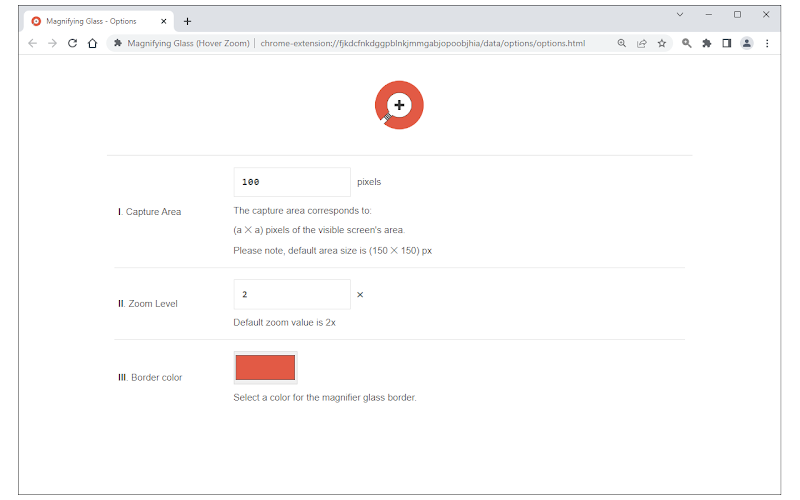Share this page icon
Image resolution: width=800 pixels, height=500 pixels.
click(642, 43)
